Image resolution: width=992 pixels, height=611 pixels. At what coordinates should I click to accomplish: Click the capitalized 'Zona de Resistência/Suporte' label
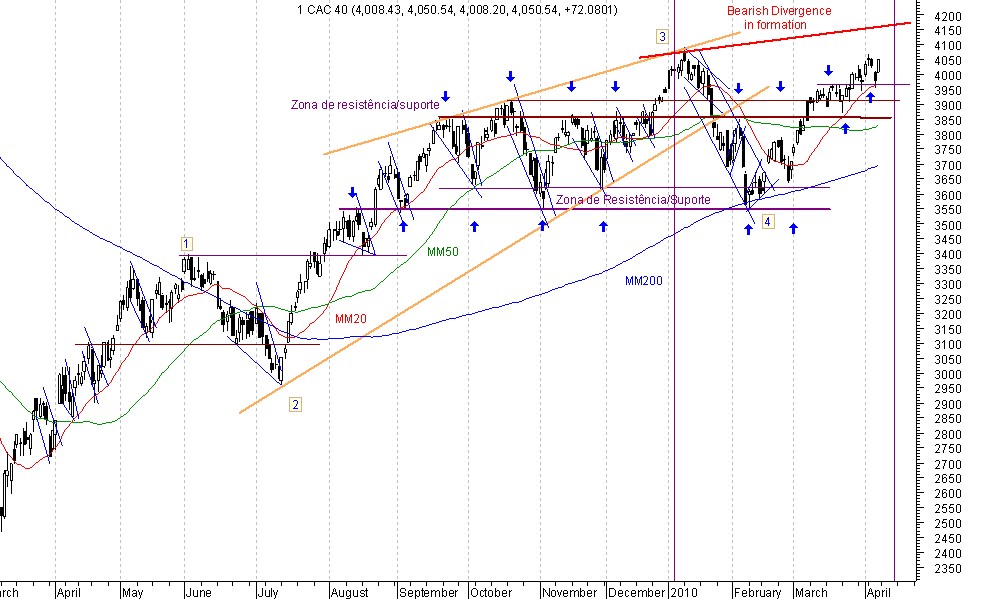(633, 200)
